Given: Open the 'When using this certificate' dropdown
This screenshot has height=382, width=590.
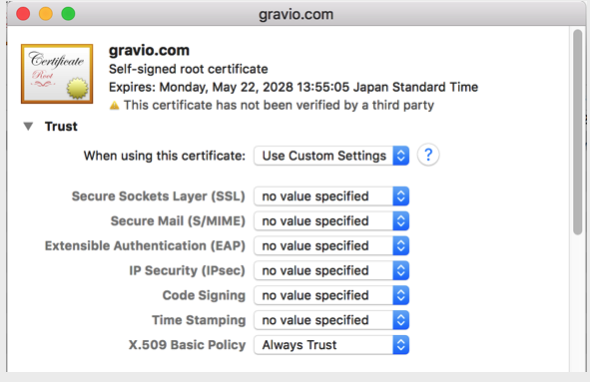Looking at the screenshot, I should coord(331,155).
